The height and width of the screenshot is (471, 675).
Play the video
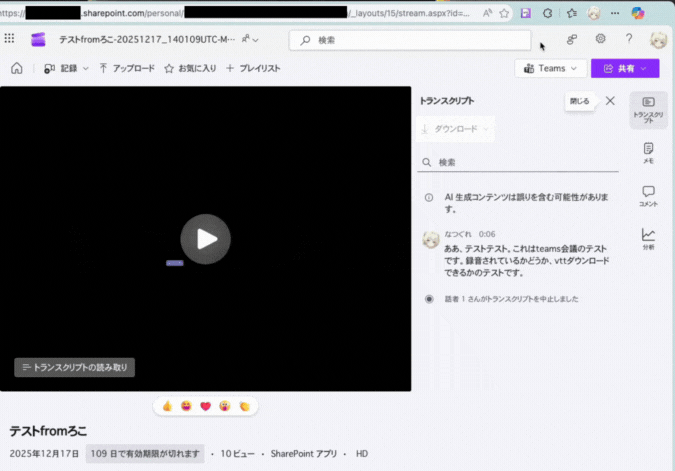[x=205, y=239]
